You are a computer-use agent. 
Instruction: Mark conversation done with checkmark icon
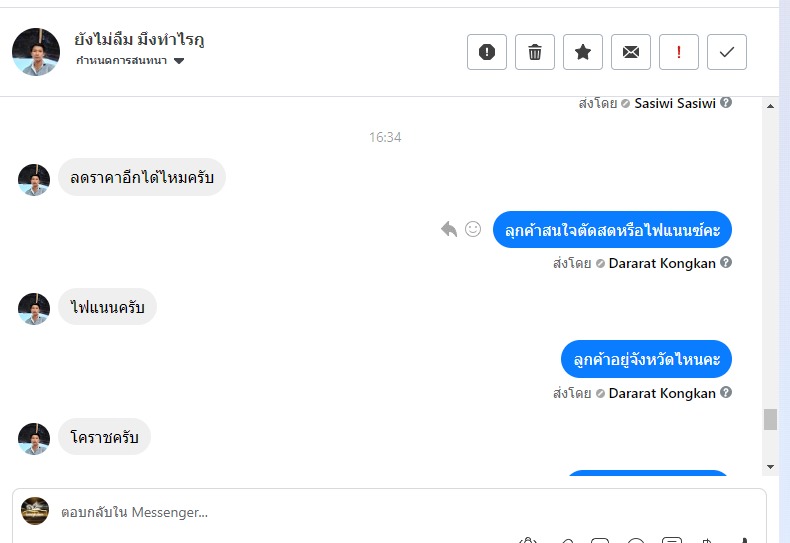[x=727, y=52]
